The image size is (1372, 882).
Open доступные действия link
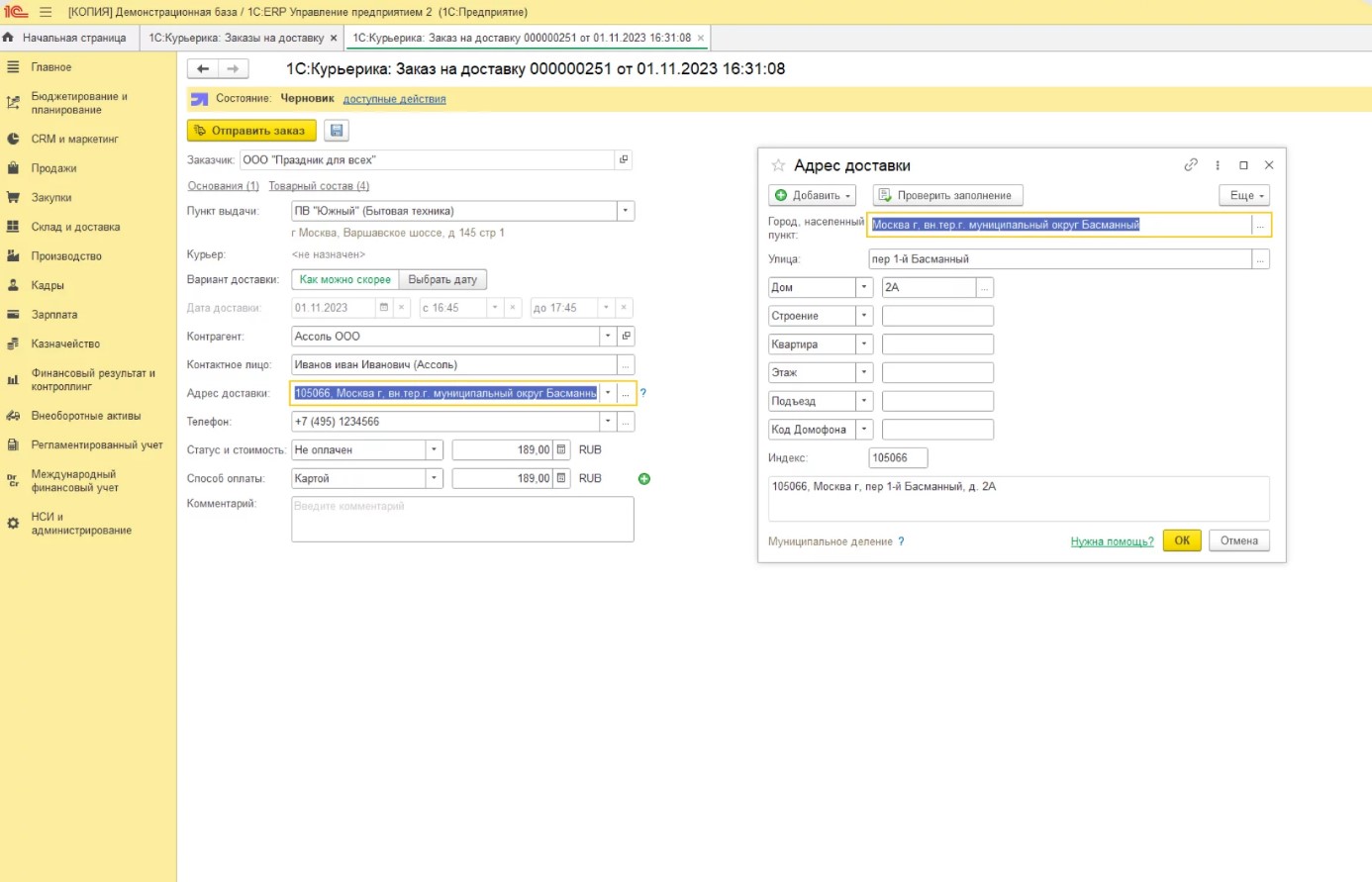click(394, 99)
